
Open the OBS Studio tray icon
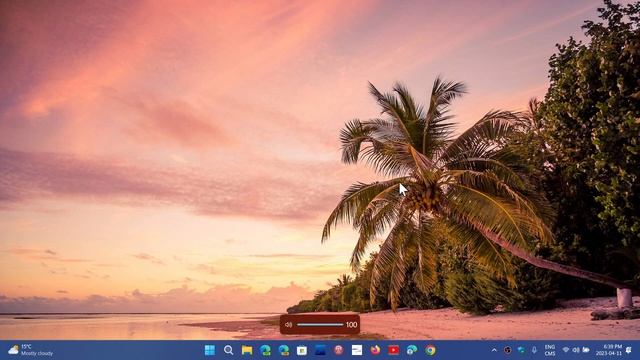(x=508, y=350)
